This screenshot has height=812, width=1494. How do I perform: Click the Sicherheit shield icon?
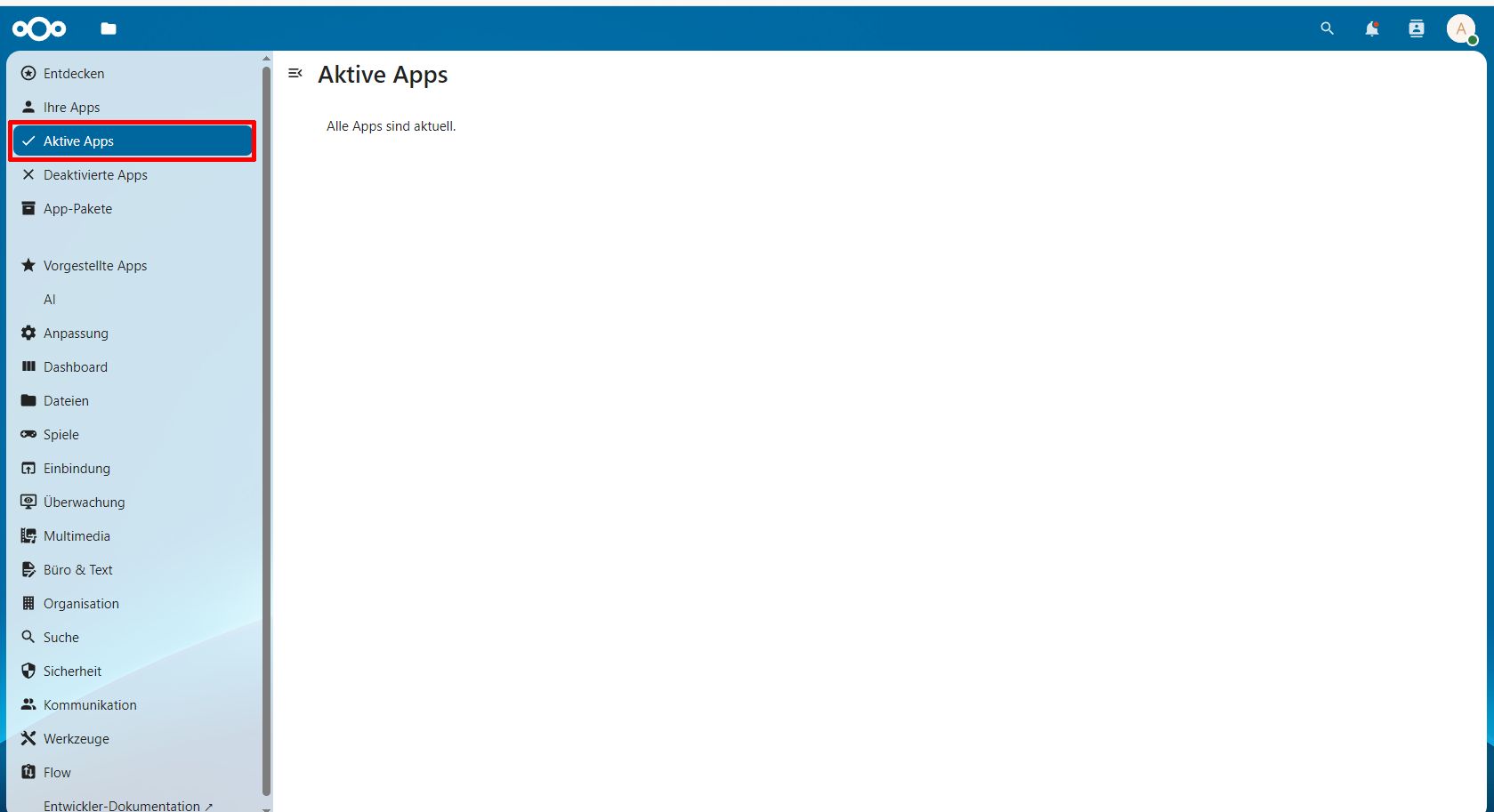[x=28, y=671]
